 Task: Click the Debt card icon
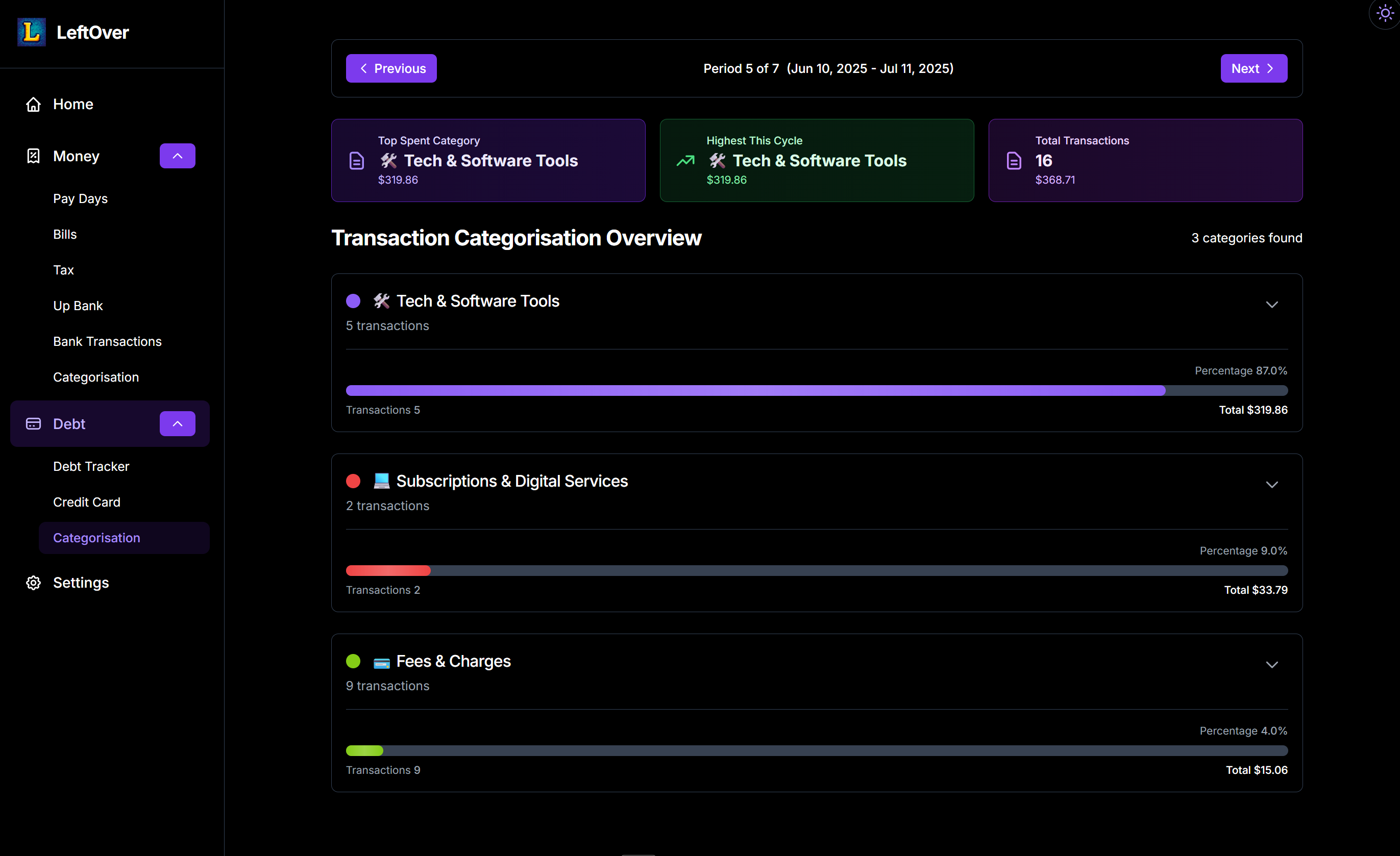(x=34, y=424)
